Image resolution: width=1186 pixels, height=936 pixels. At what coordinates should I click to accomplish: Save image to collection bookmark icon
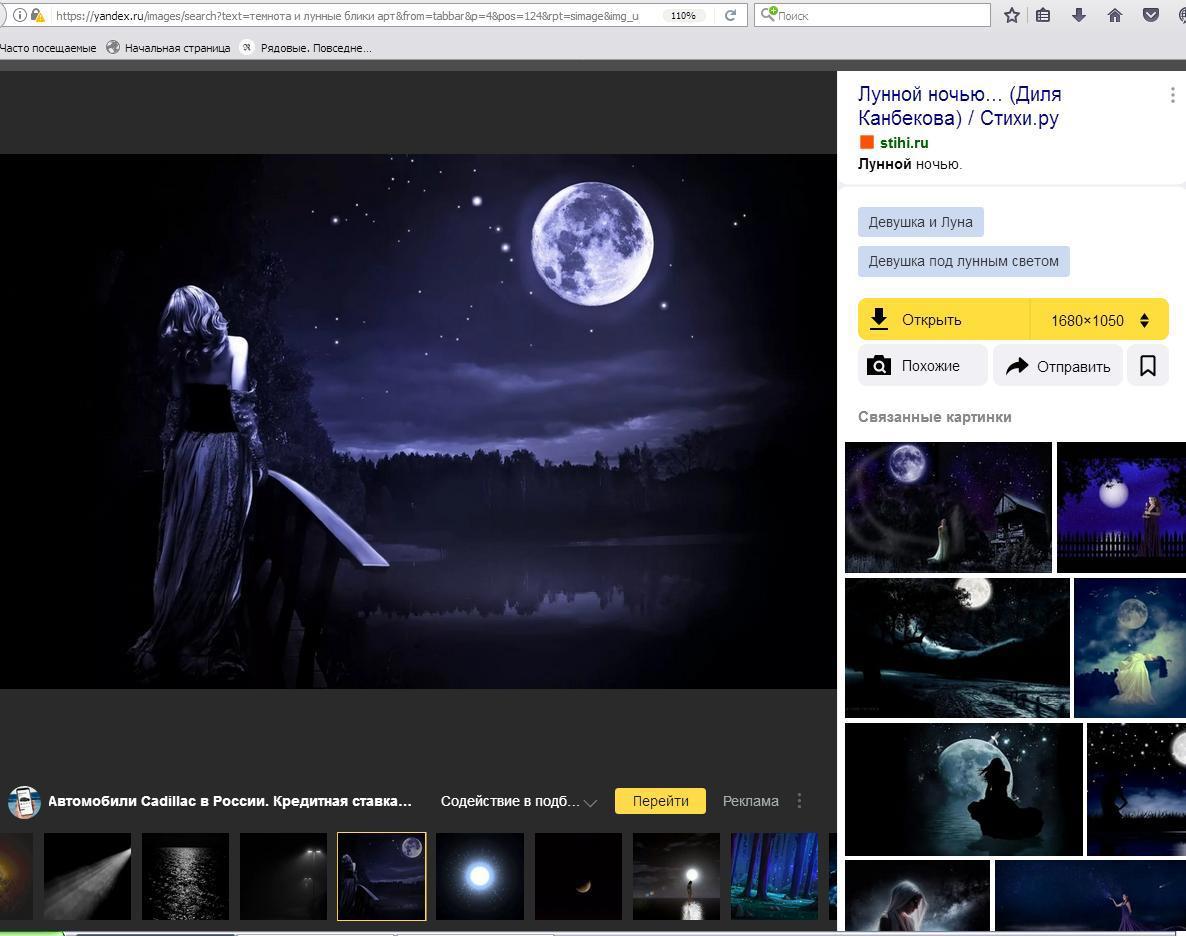1148,366
